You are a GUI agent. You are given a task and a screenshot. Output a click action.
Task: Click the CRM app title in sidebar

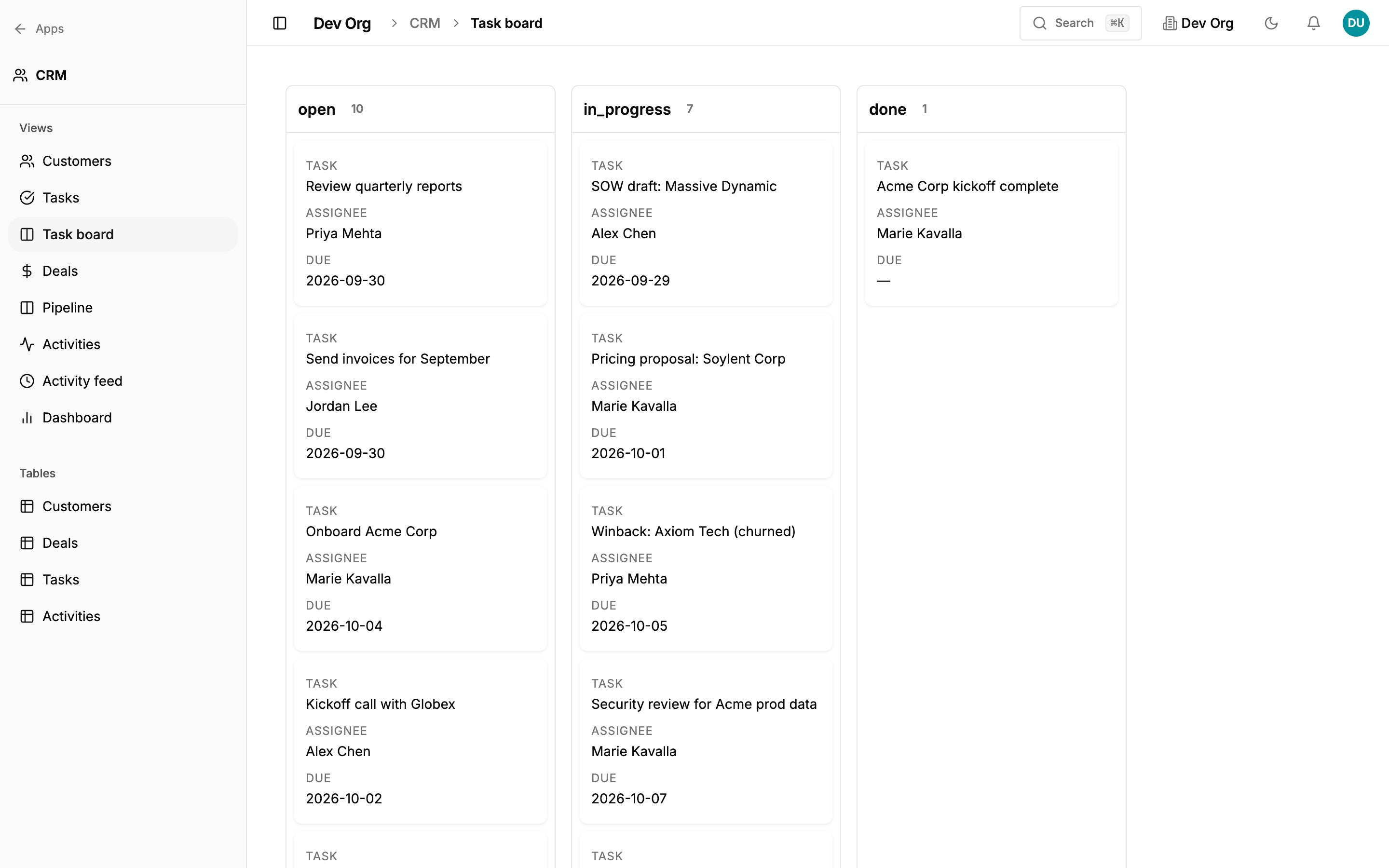pos(51,75)
